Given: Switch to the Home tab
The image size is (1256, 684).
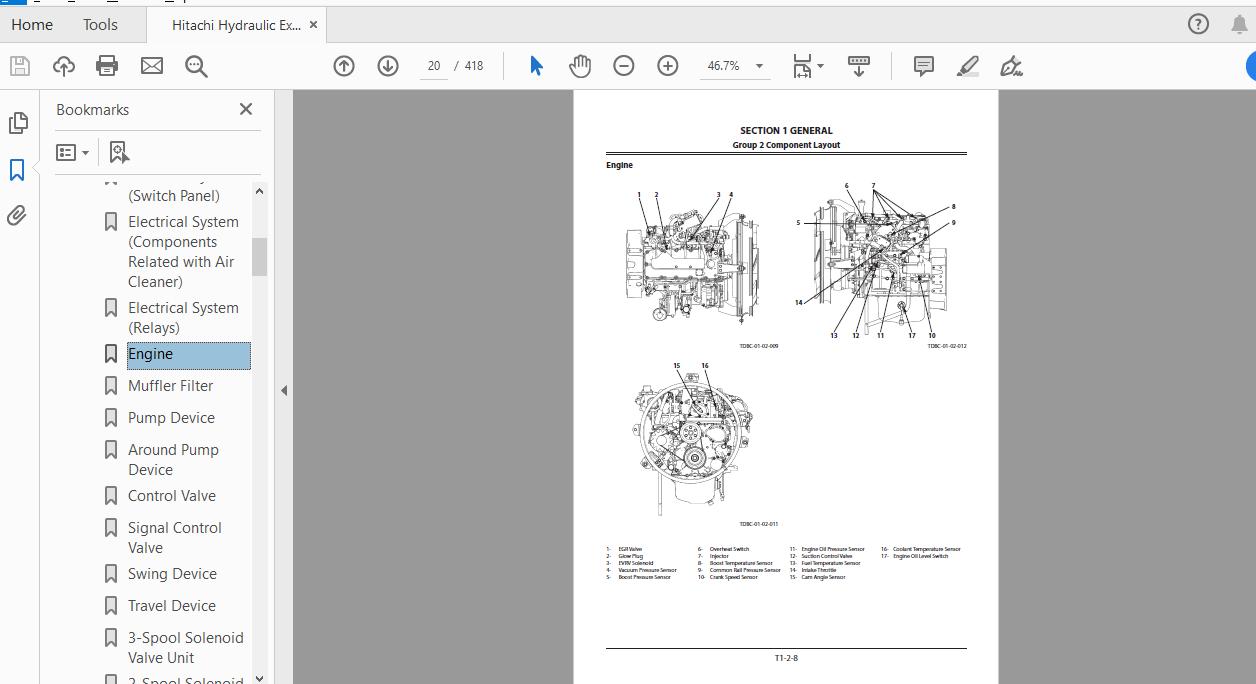Looking at the screenshot, I should (32, 25).
